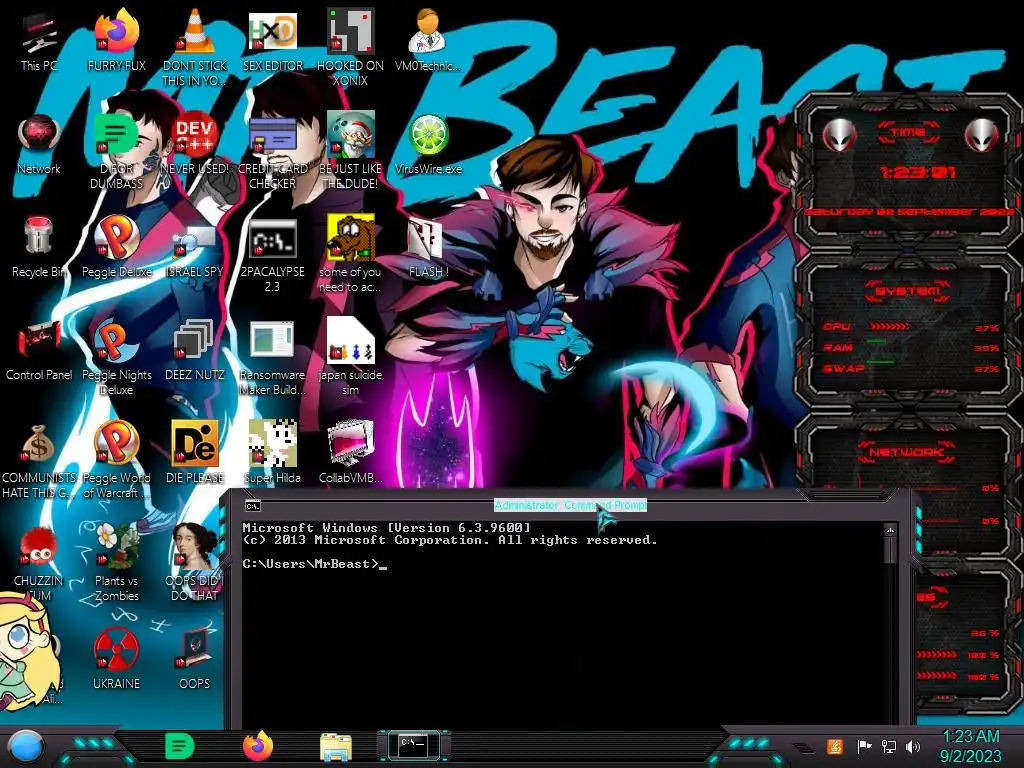Open the Action Center flag tray icon
The height and width of the screenshot is (768, 1024).
[864, 746]
